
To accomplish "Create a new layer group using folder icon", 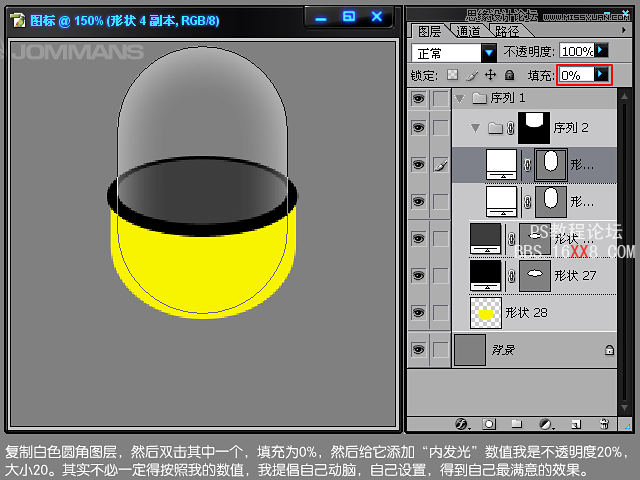I will pyautogui.click(x=518, y=424).
